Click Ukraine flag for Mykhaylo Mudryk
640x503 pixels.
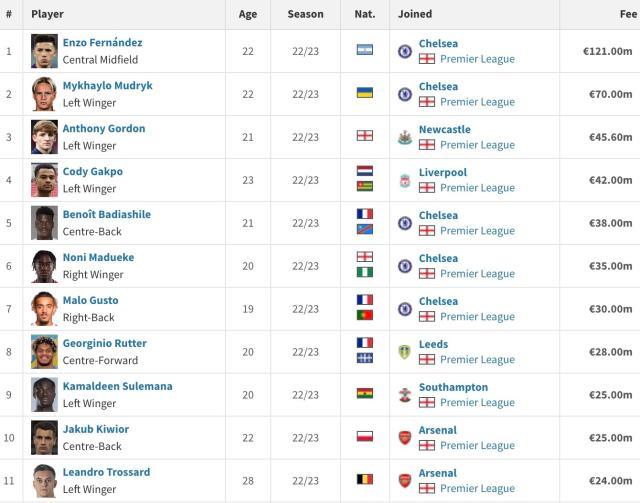[365, 94]
